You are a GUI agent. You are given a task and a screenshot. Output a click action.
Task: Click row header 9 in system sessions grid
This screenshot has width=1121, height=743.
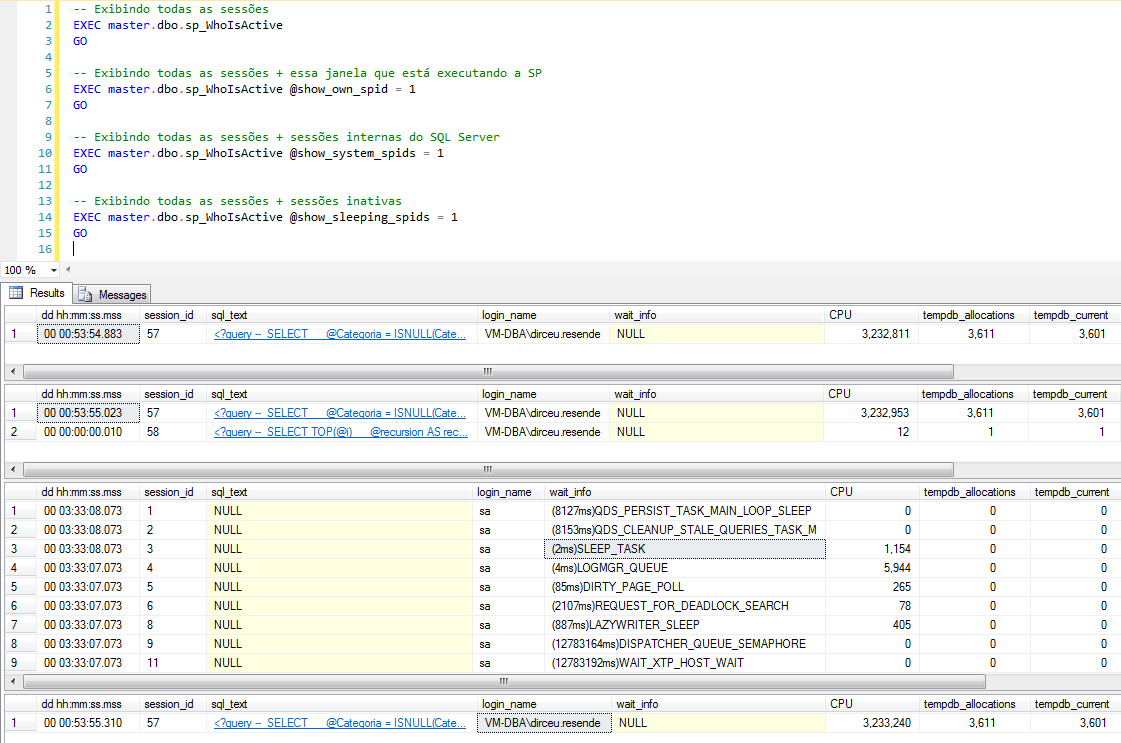click(21, 663)
